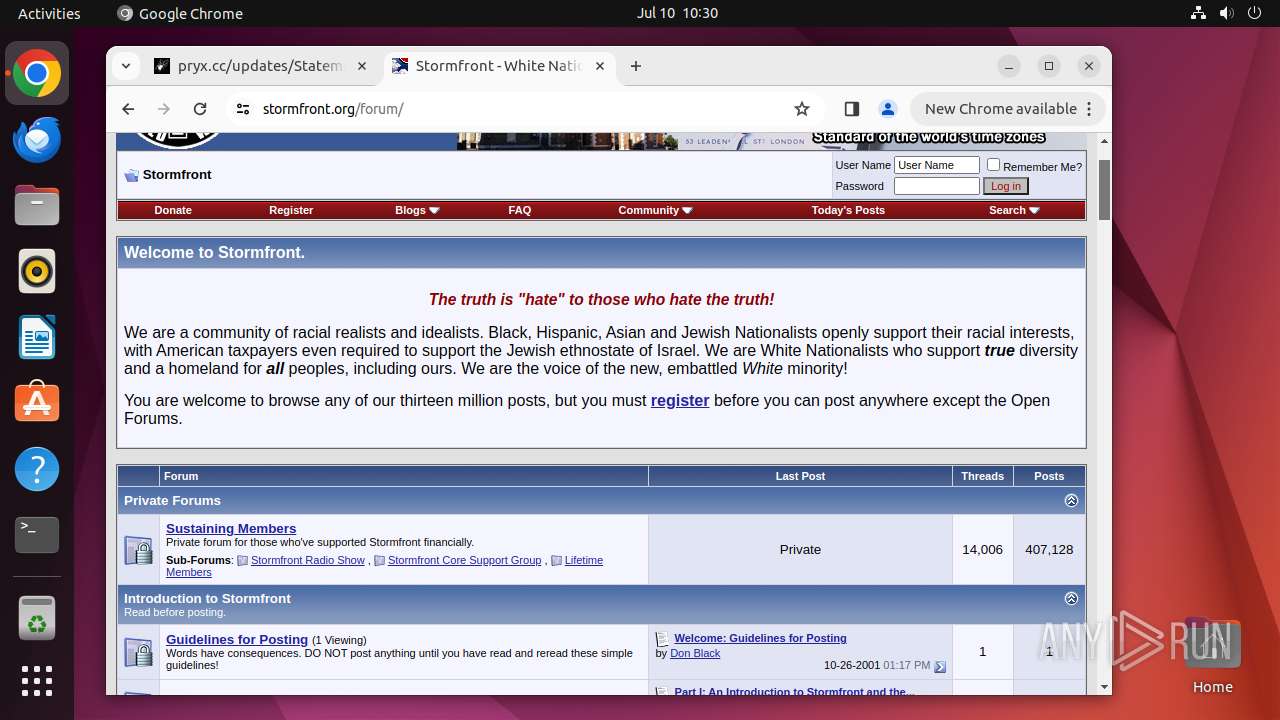Click the Guidelines for Posting forum status icon
Screen dimensions: 1280x720
coord(138,652)
